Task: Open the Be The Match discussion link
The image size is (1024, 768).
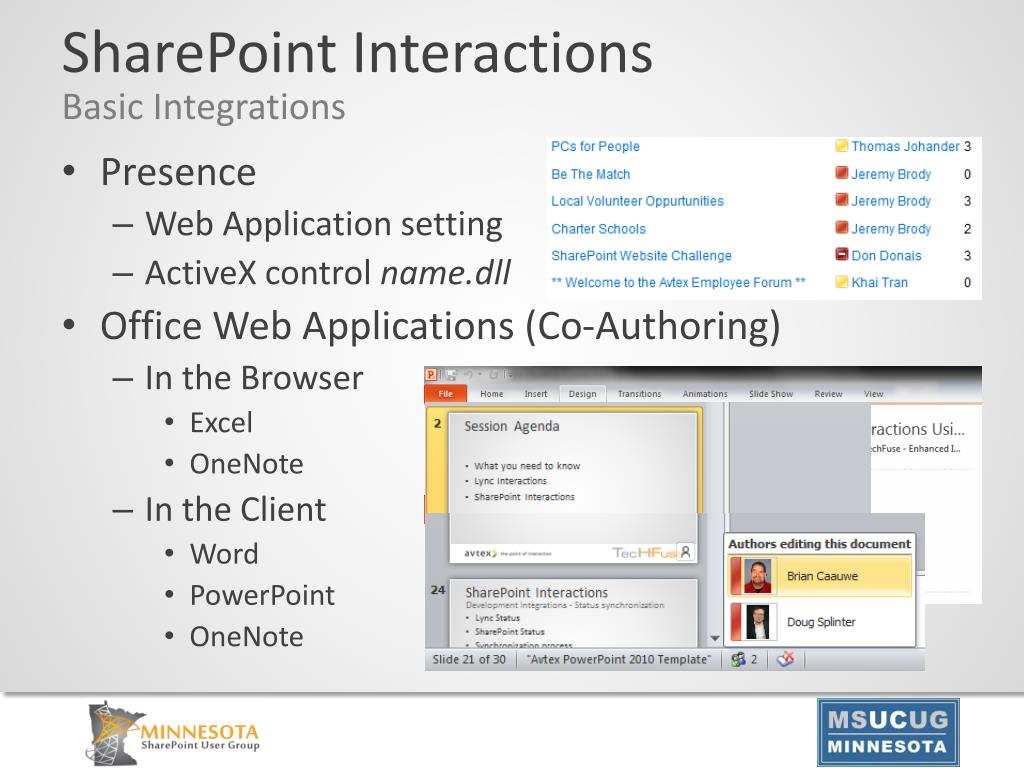Action: pyautogui.click(x=590, y=174)
